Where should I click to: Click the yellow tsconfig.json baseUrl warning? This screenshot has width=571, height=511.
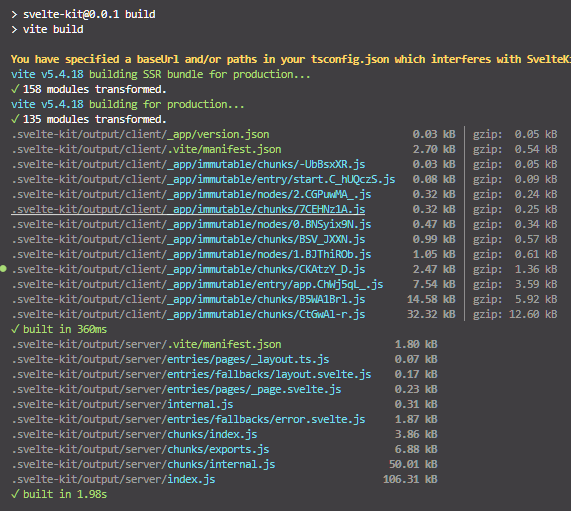[x=291, y=59]
